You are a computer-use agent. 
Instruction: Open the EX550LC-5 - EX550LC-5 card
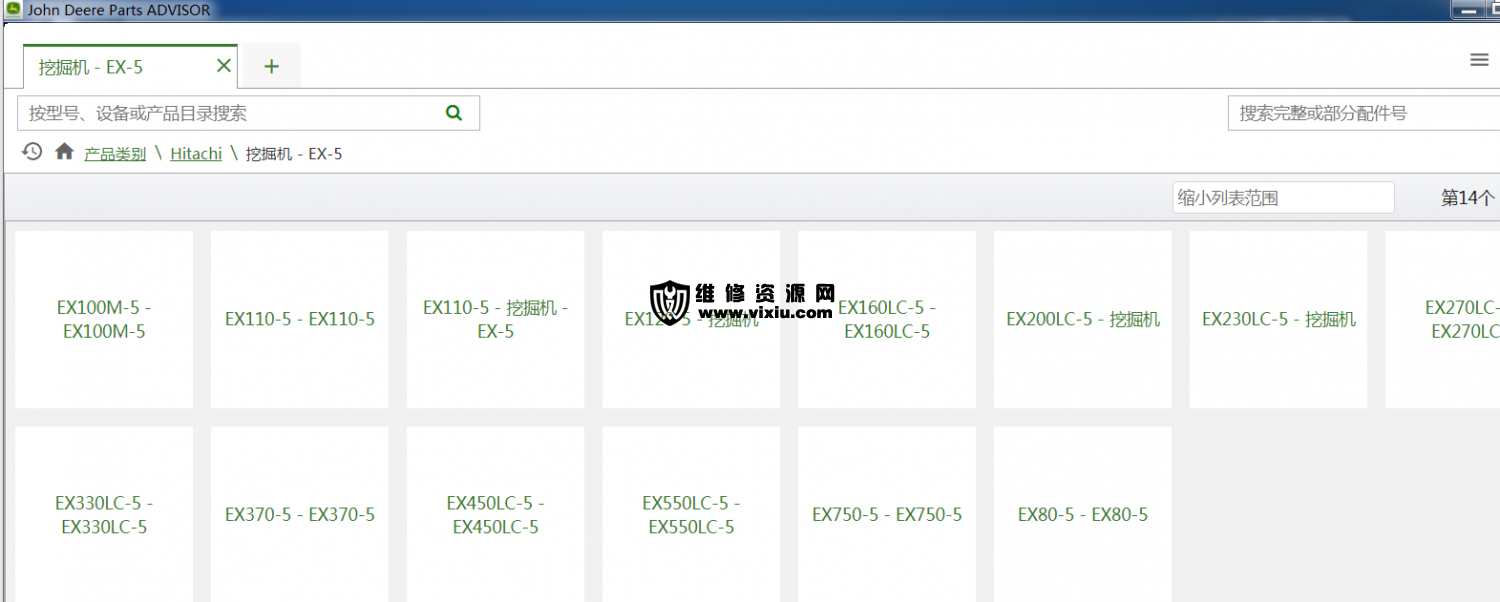(691, 515)
